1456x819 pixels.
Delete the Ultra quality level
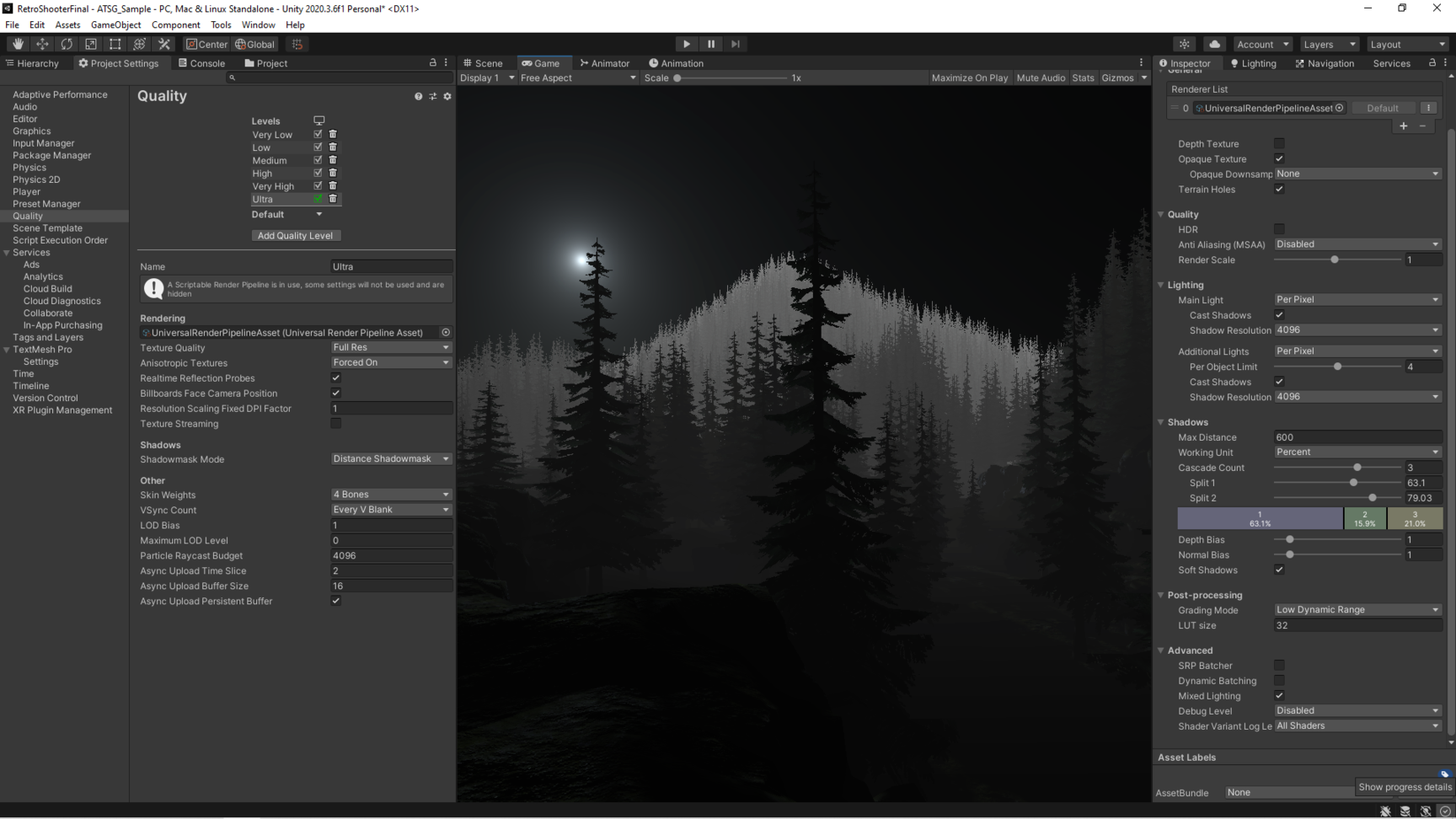coord(333,199)
